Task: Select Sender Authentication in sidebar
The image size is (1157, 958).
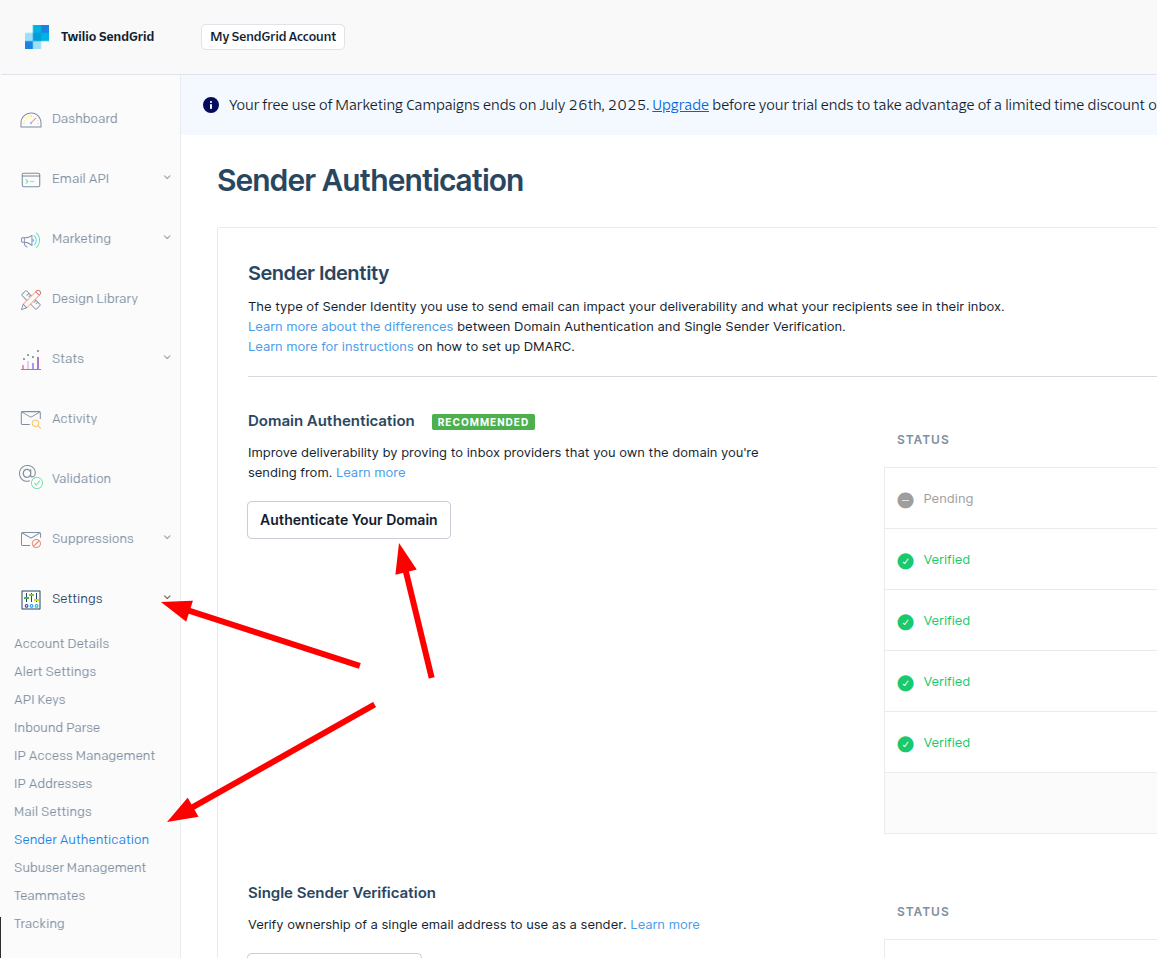Action: (81, 840)
